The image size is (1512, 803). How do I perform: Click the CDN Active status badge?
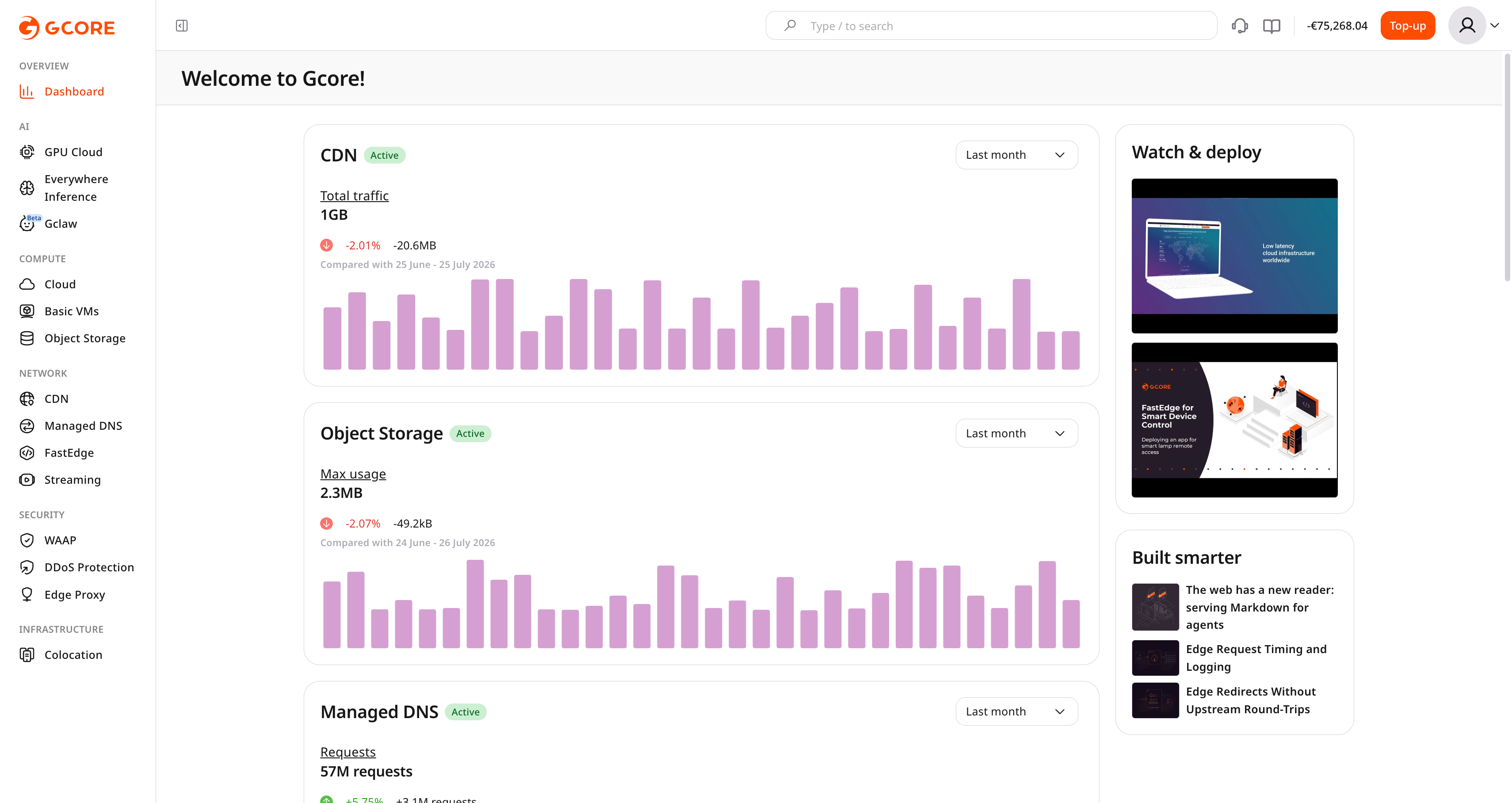tap(385, 155)
